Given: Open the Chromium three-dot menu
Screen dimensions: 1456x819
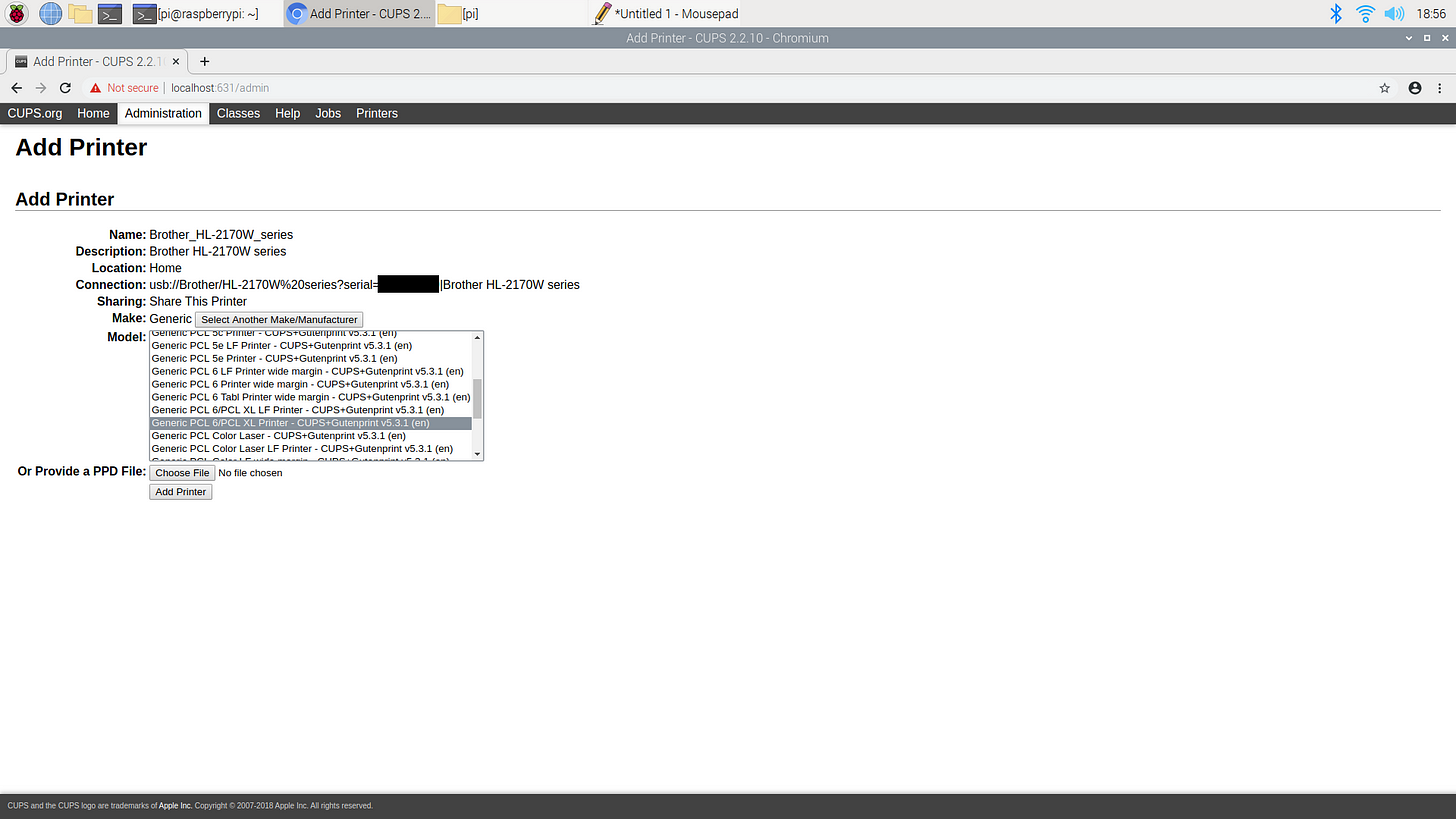Looking at the screenshot, I should tap(1441, 88).
